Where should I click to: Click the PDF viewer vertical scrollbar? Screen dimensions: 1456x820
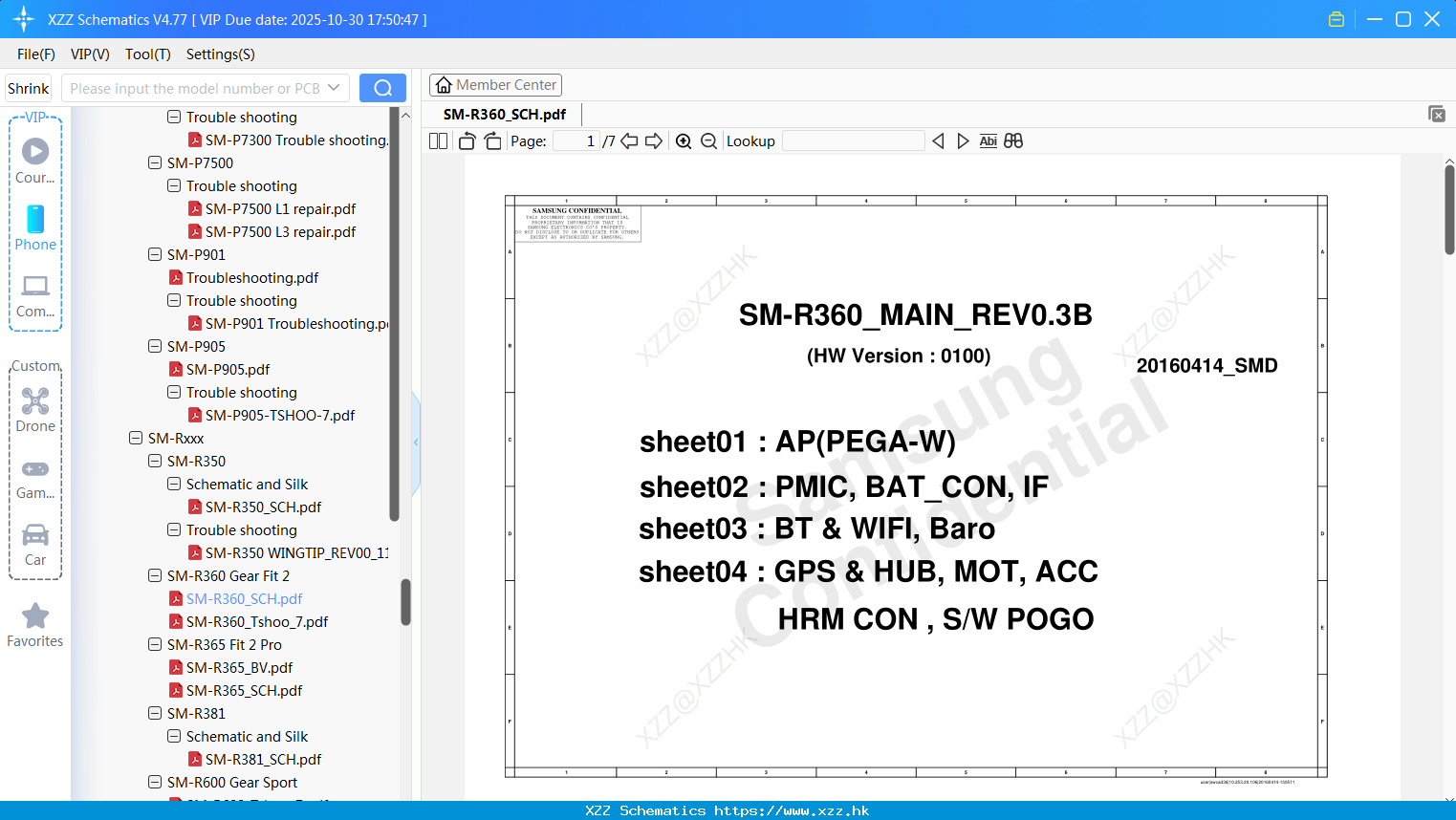click(1449, 209)
